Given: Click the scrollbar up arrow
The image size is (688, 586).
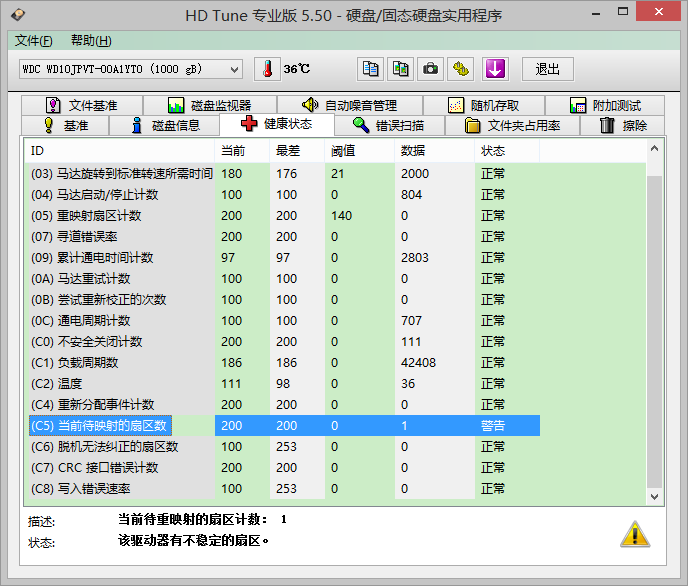Looking at the screenshot, I should click(654, 149).
